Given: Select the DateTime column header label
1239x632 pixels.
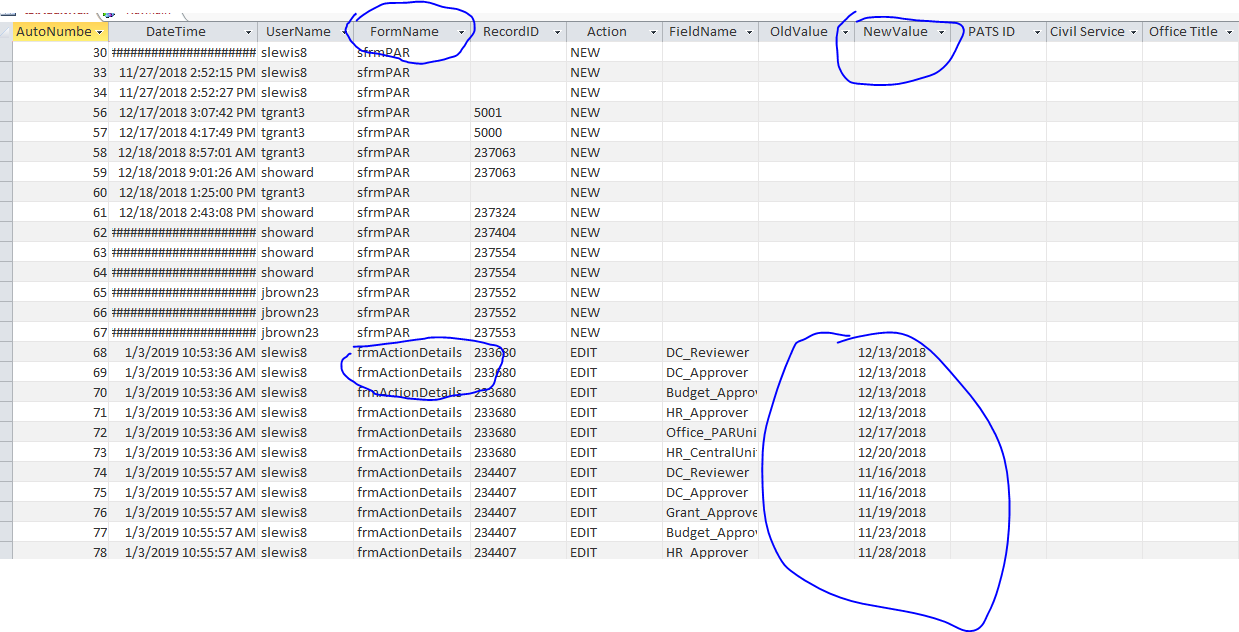Looking at the screenshot, I should tap(176, 32).
